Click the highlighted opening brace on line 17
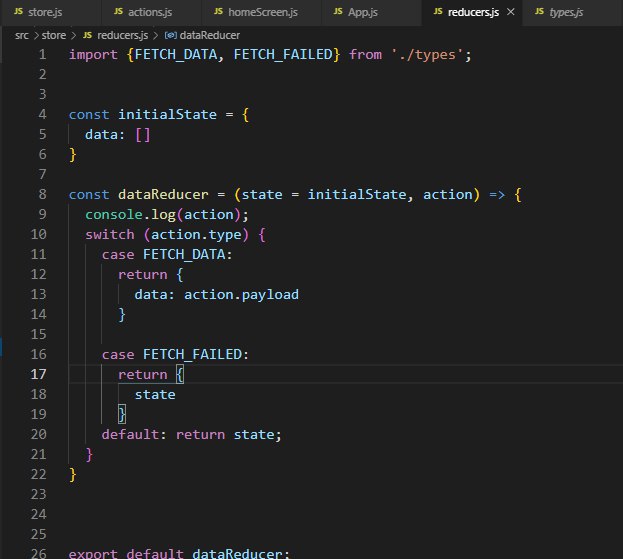 click(180, 374)
